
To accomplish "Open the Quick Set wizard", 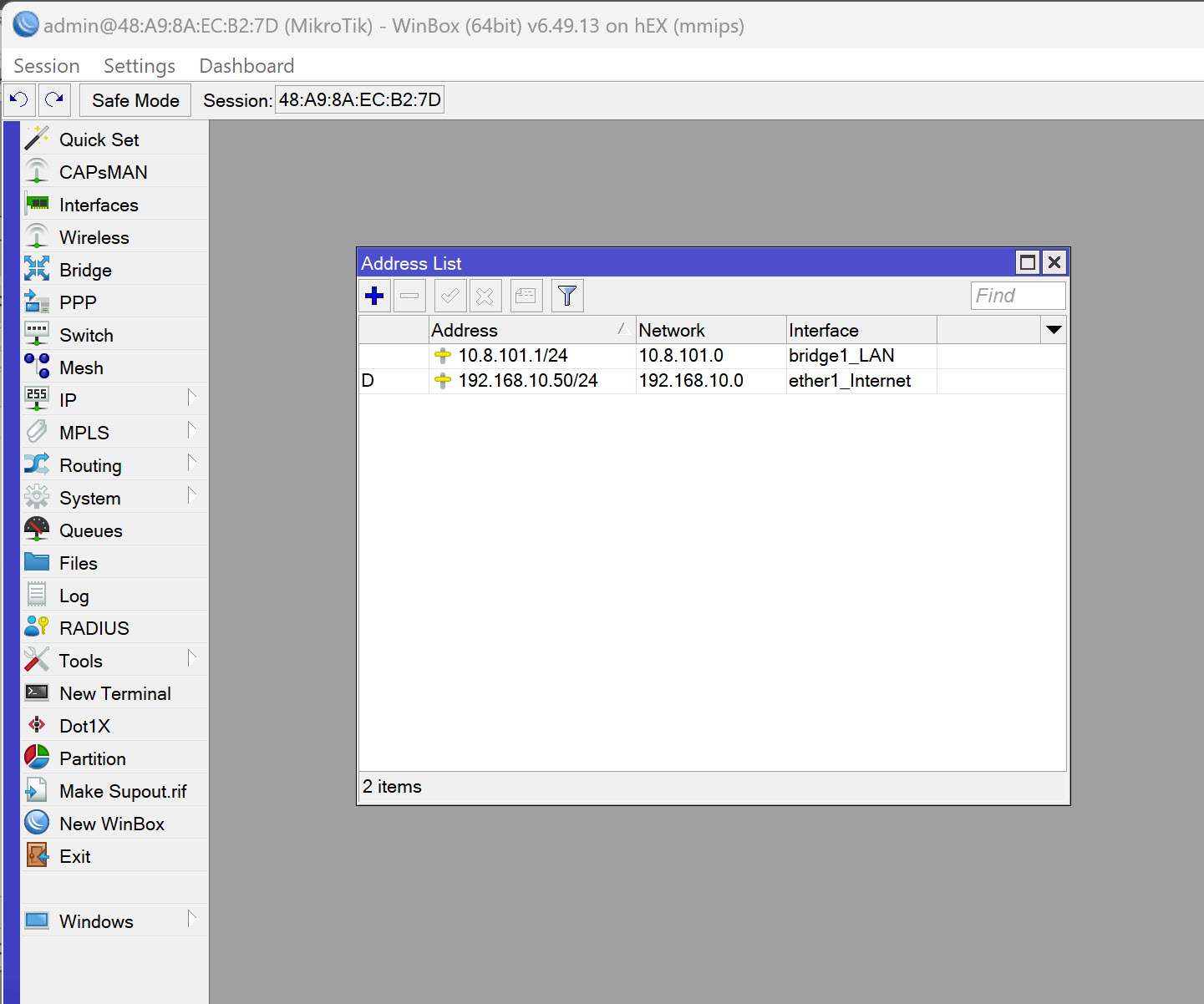I will click(x=98, y=139).
